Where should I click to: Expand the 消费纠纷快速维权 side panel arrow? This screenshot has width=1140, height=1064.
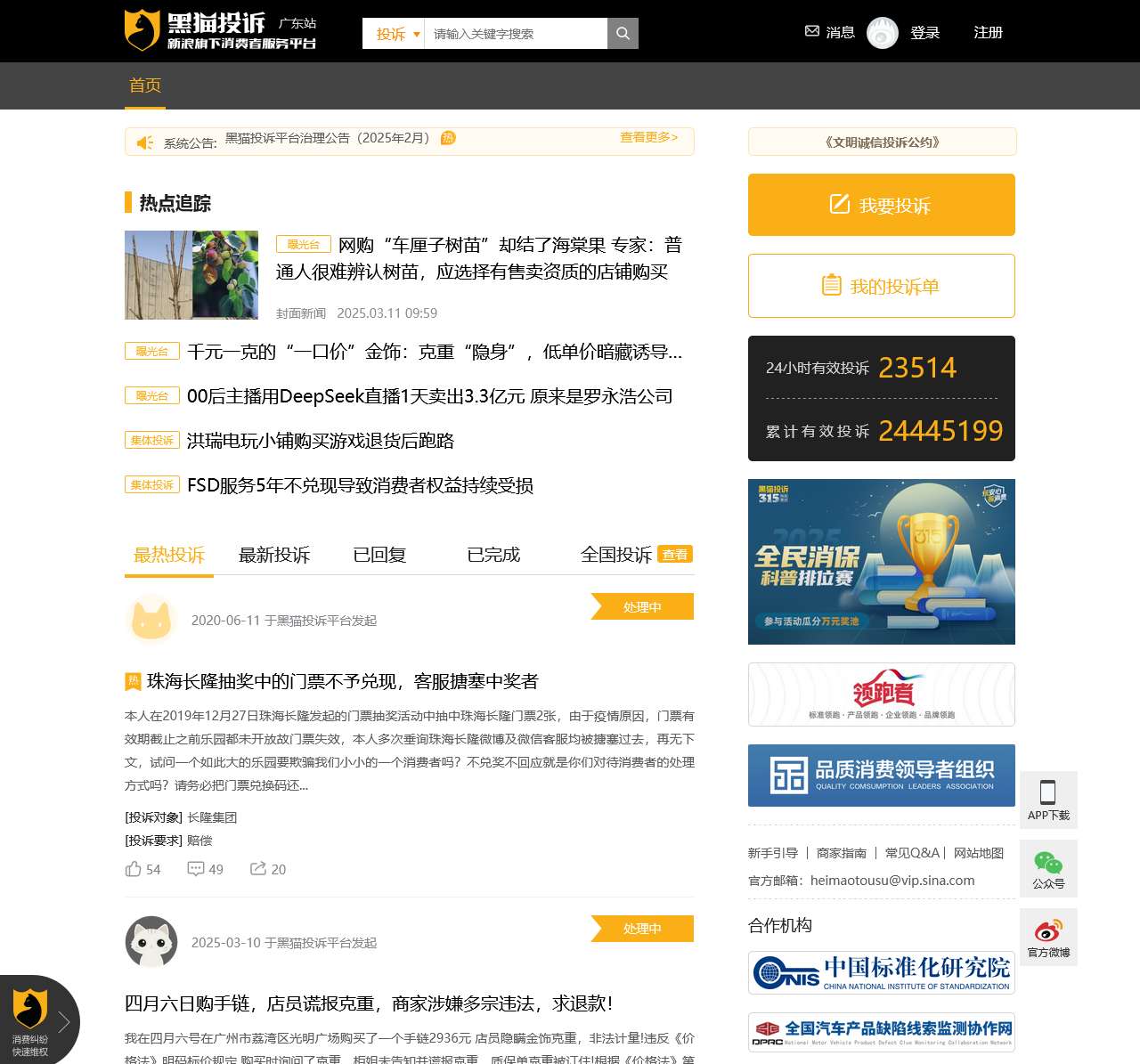[x=63, y=1022]
